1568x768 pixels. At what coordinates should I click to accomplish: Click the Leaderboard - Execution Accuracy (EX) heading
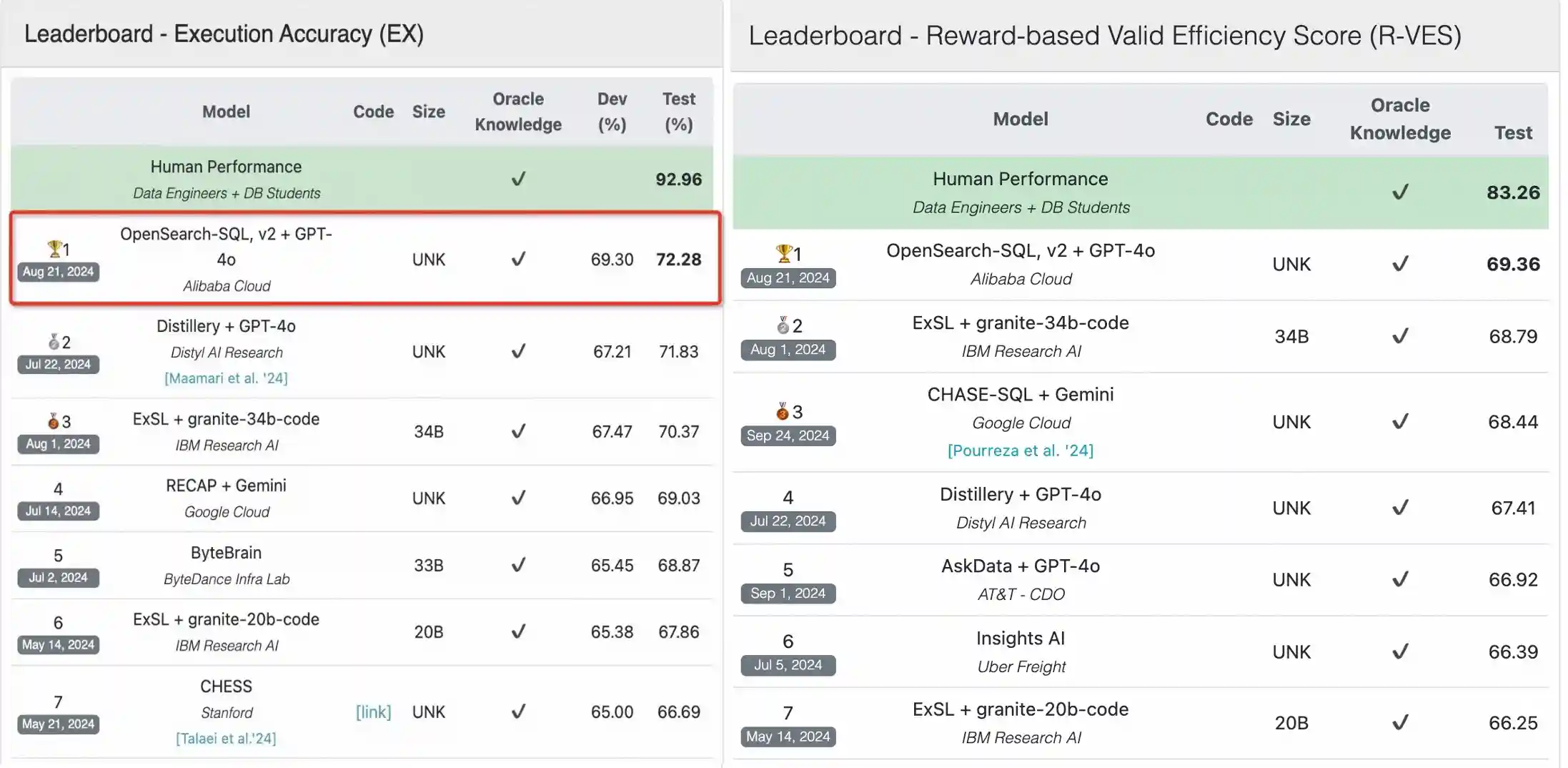224,34
